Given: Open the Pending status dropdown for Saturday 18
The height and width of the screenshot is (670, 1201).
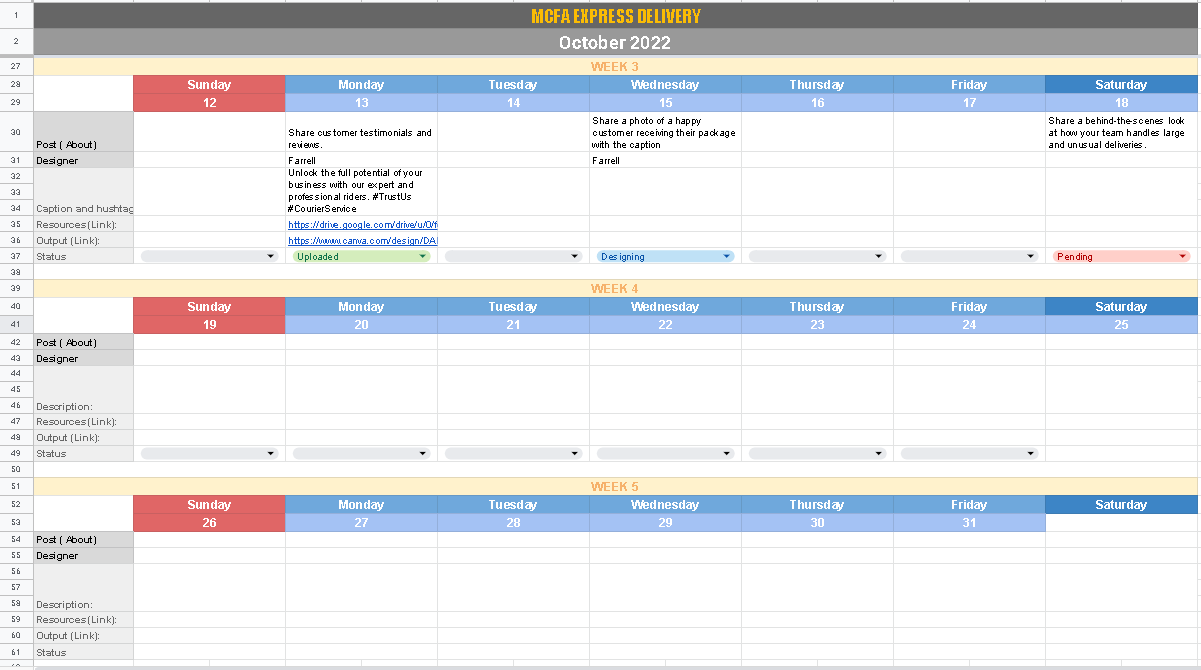Looking at the screenshot, I should coord(1121,256).
